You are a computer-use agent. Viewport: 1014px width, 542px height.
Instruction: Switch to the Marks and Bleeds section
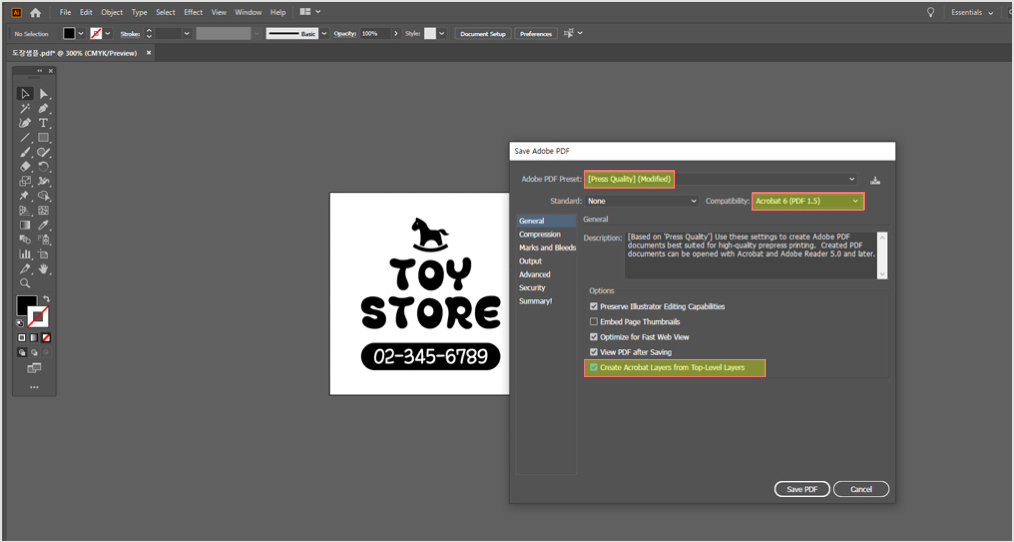546,248
